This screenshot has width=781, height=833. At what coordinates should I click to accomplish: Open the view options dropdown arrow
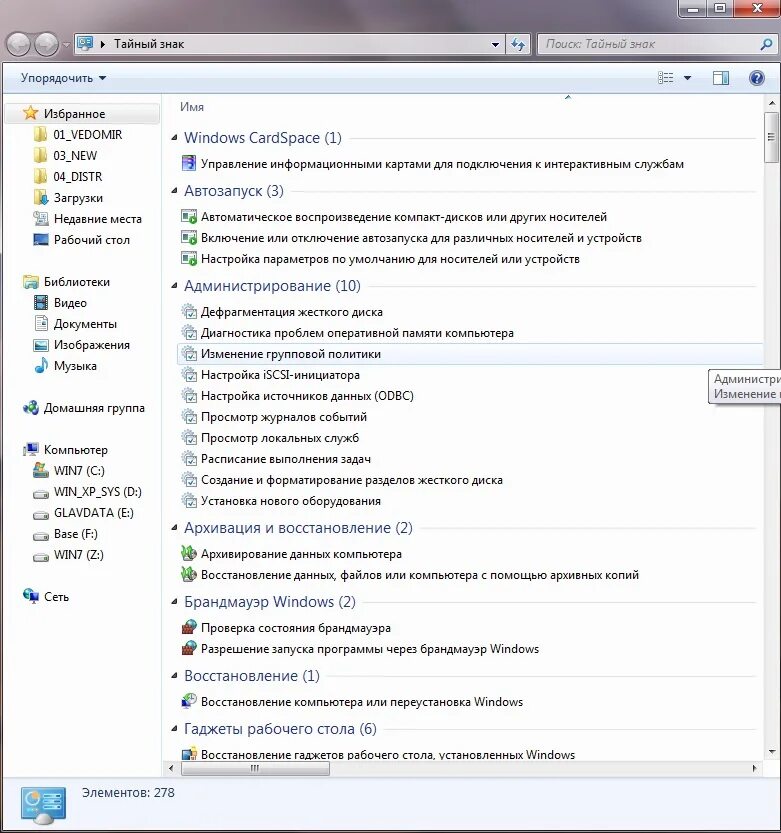687,78
